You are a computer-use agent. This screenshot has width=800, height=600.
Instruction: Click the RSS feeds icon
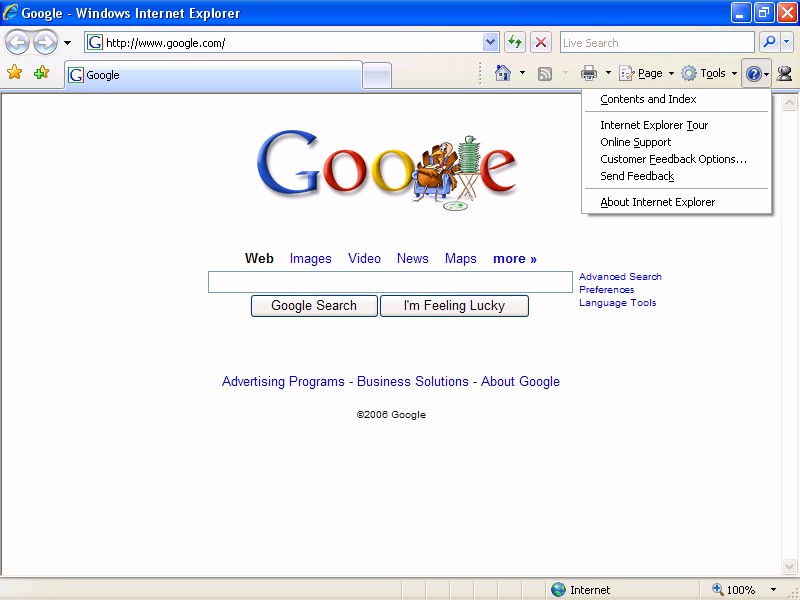pyautogui.click(x=545, y=74)
